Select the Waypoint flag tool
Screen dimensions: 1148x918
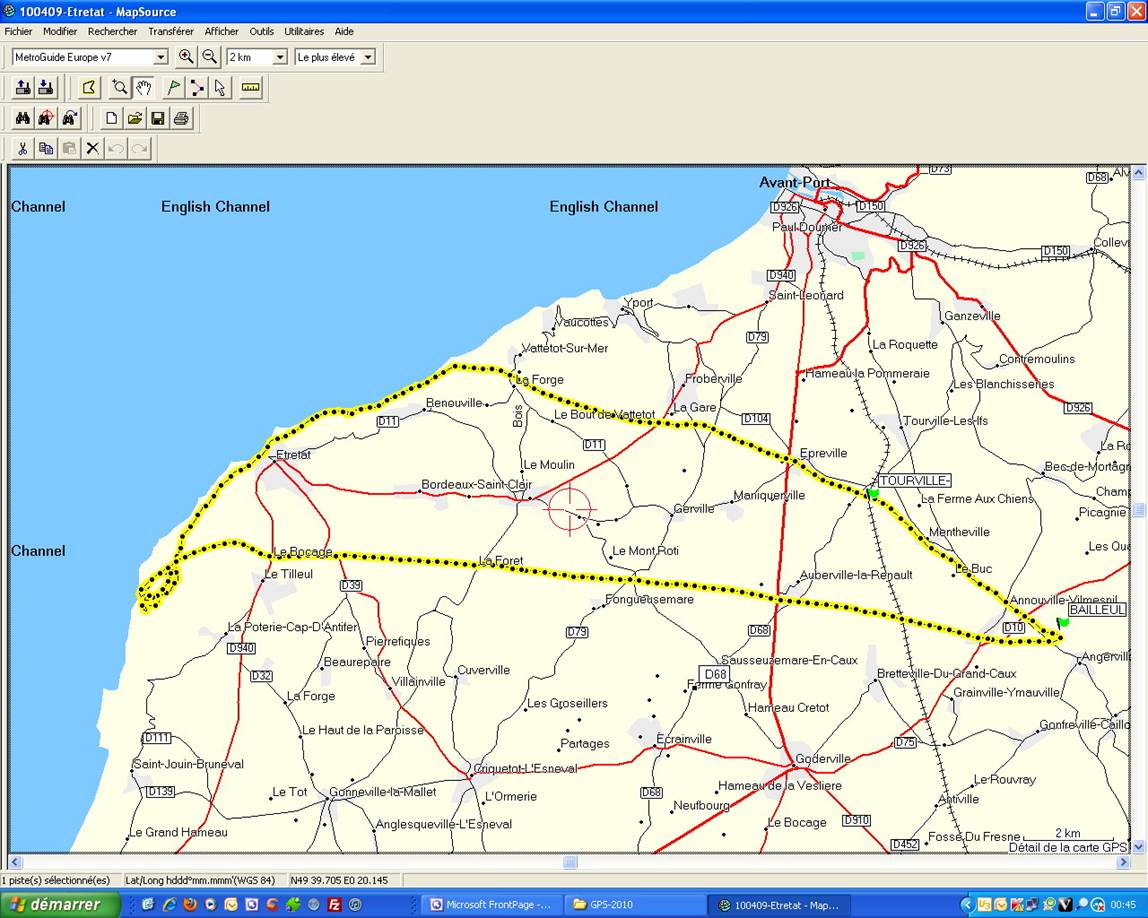[x=174, y=88]
